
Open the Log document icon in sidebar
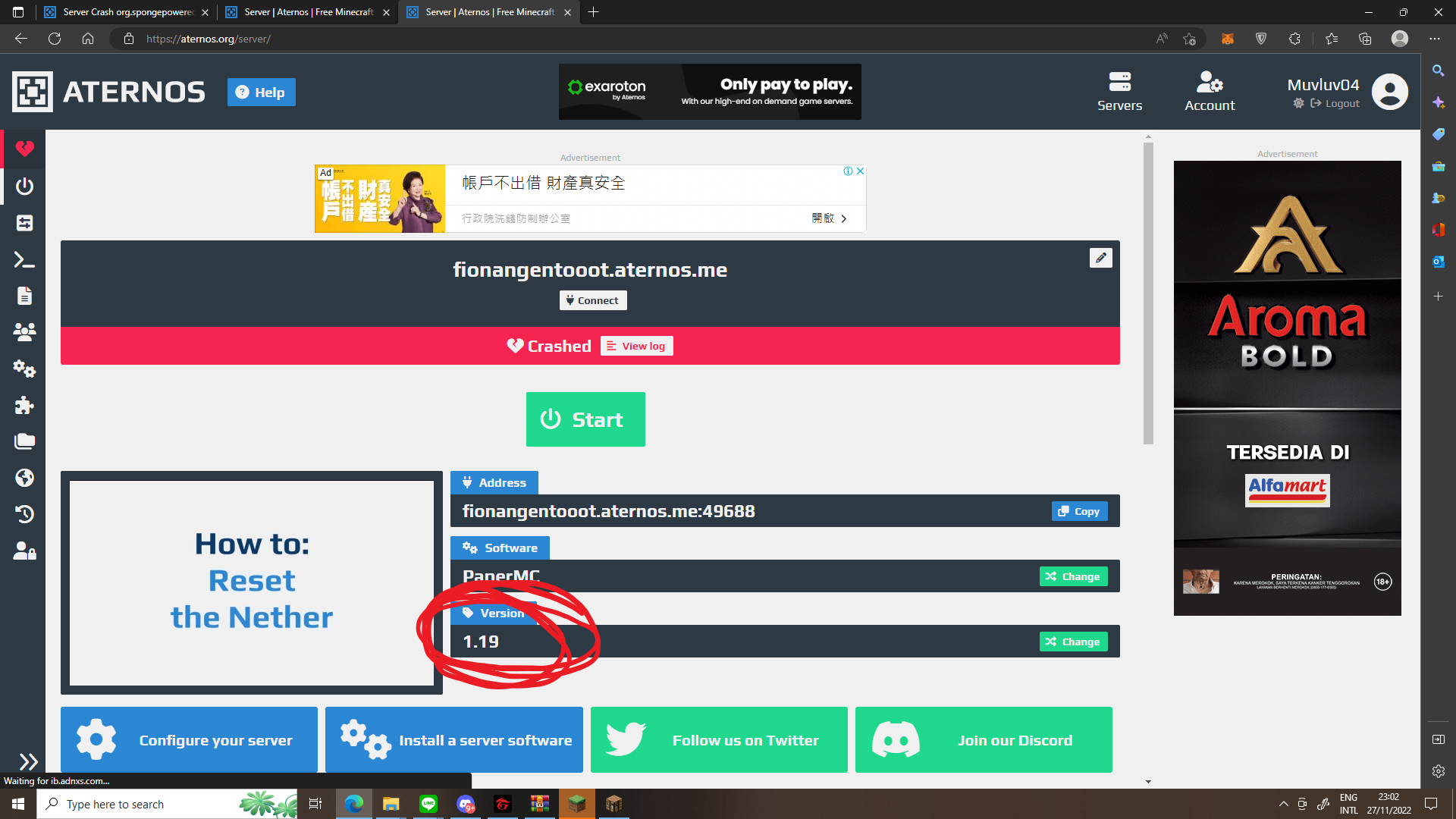point(24,296)
